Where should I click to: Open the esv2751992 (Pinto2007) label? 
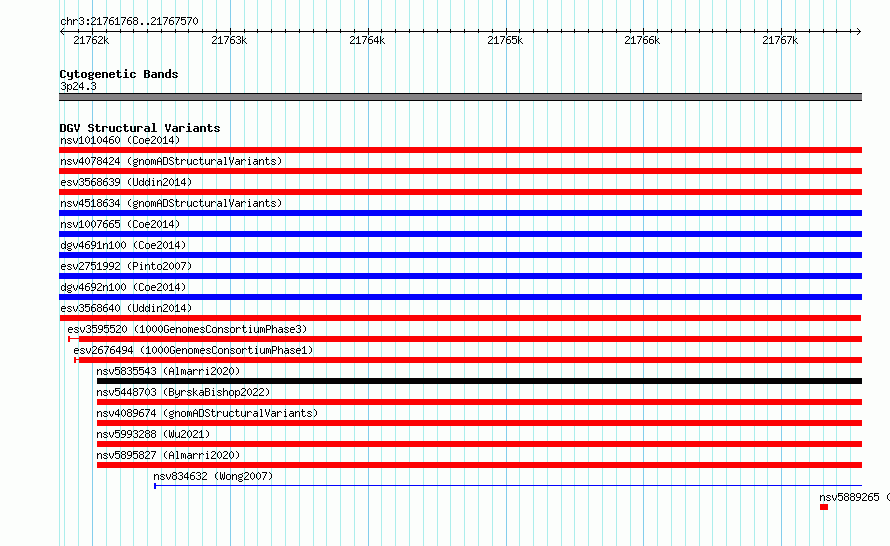pyautogui.click(x=126, y=266)
